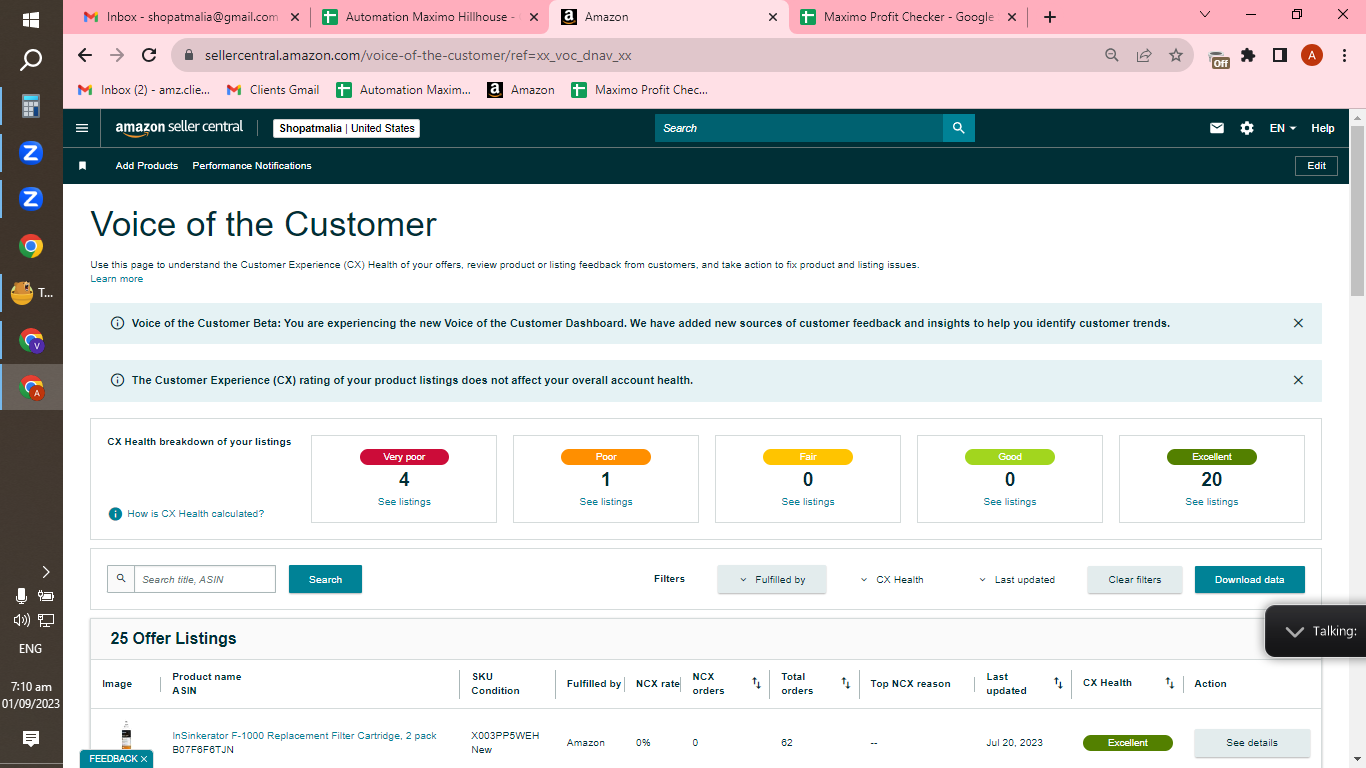Close the FEEDBACK tab at the bottom
1366x768 pixels.
[x=144, y=759]
